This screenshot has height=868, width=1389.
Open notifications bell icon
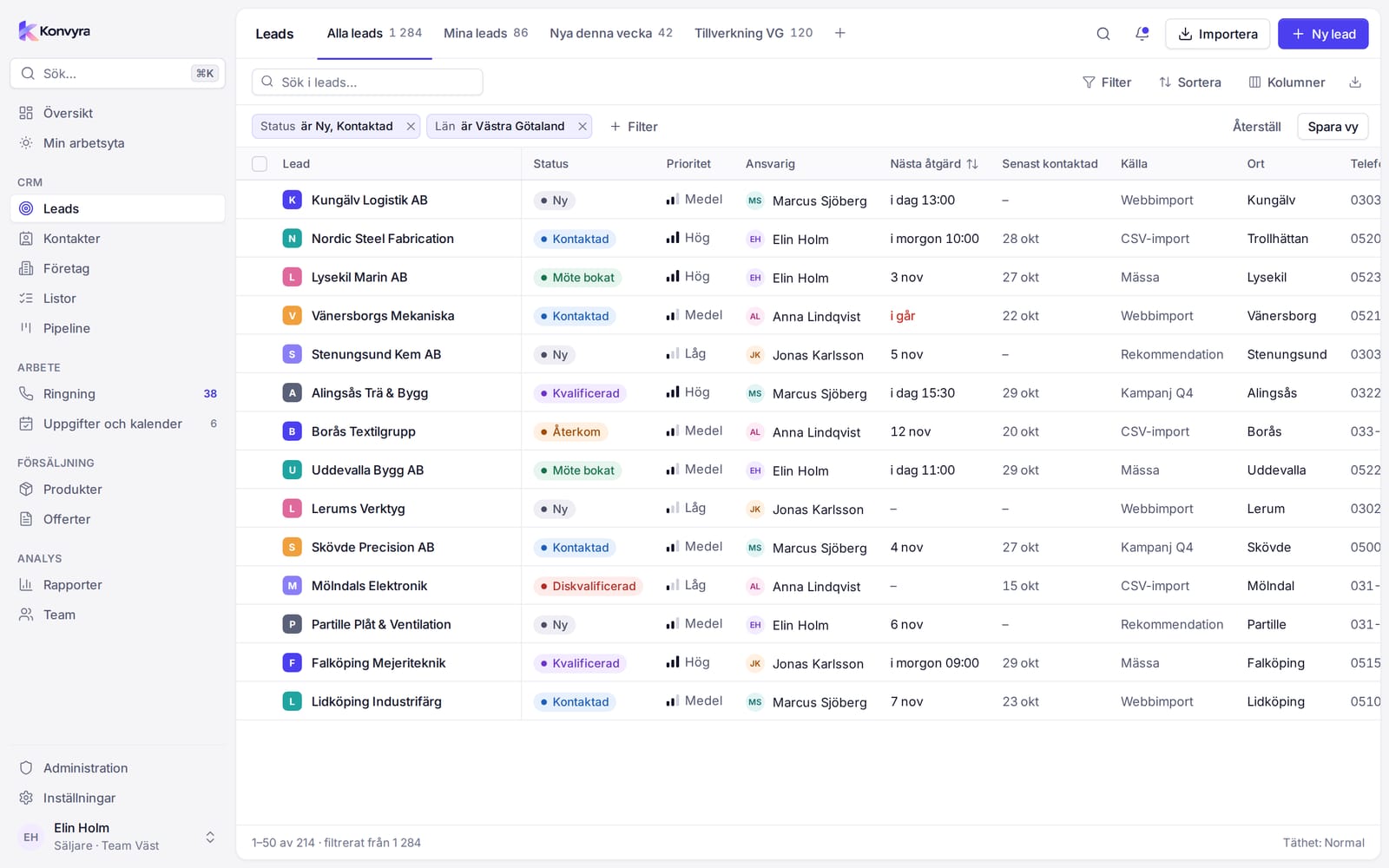pos(1142,34)
